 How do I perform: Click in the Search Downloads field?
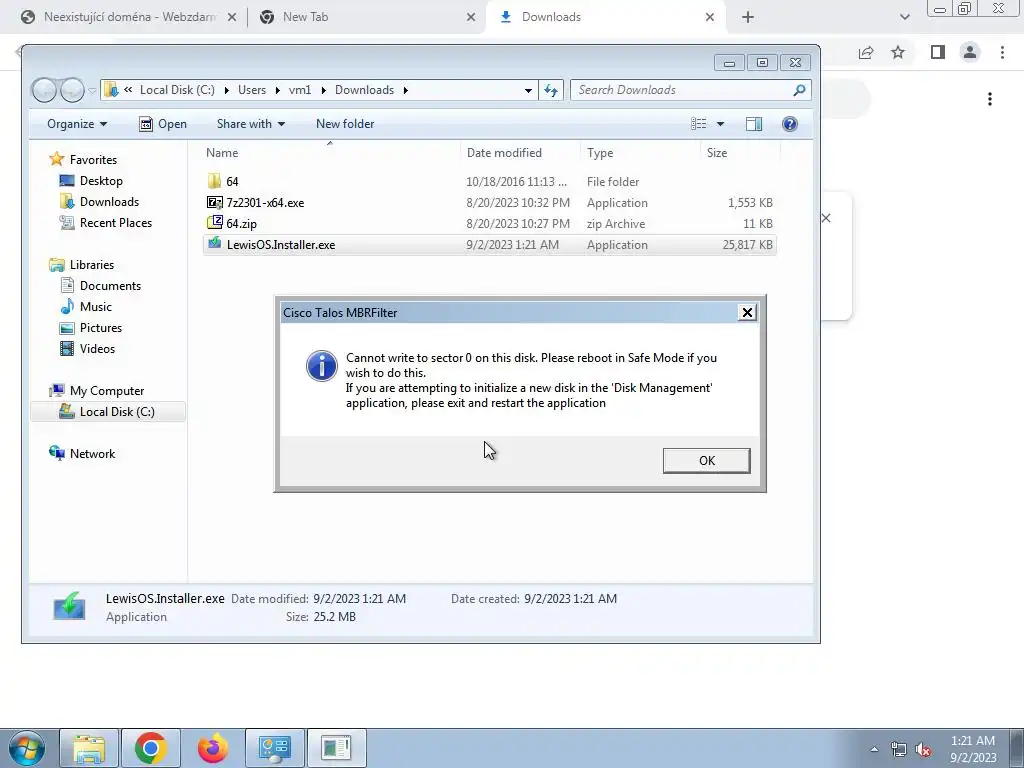pyautogui.click(x=691, y=90)
